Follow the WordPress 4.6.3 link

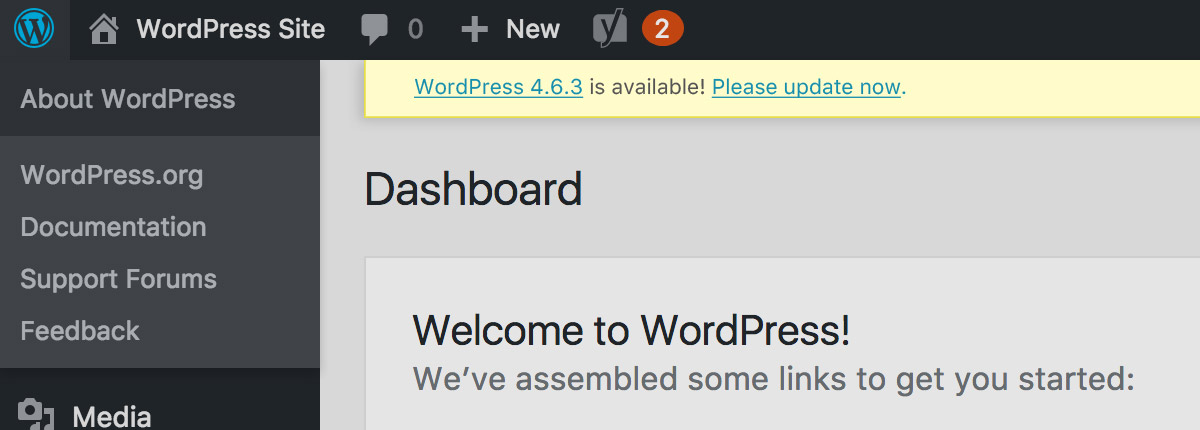pyautogui.click(x=498, y=87)
